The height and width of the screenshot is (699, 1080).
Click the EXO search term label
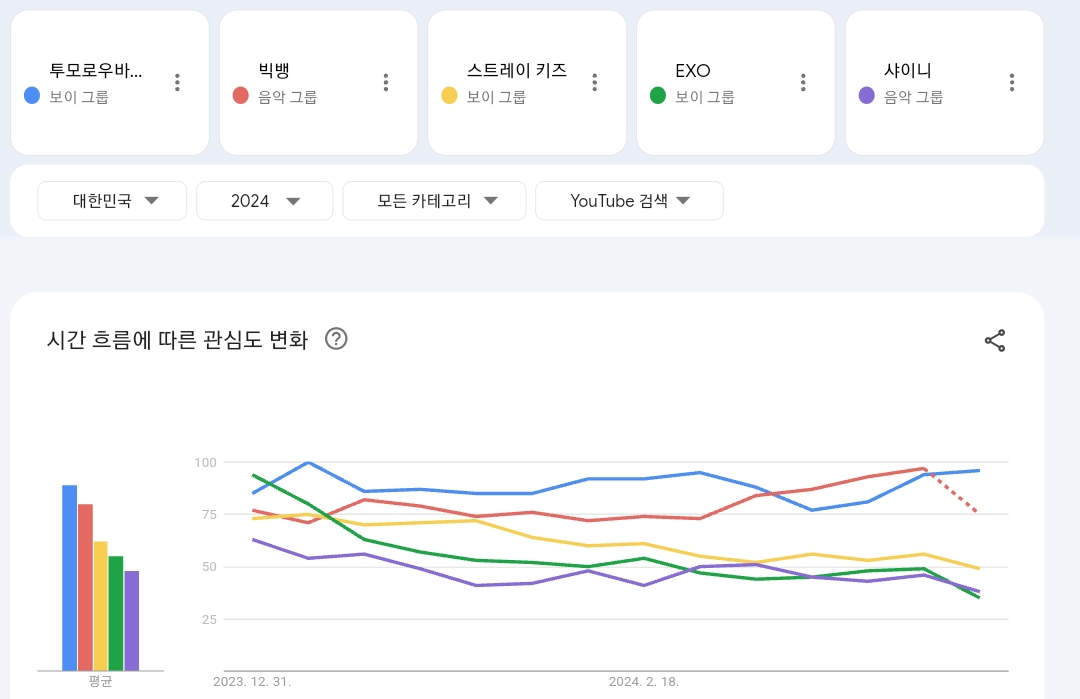tap(692, 71)
